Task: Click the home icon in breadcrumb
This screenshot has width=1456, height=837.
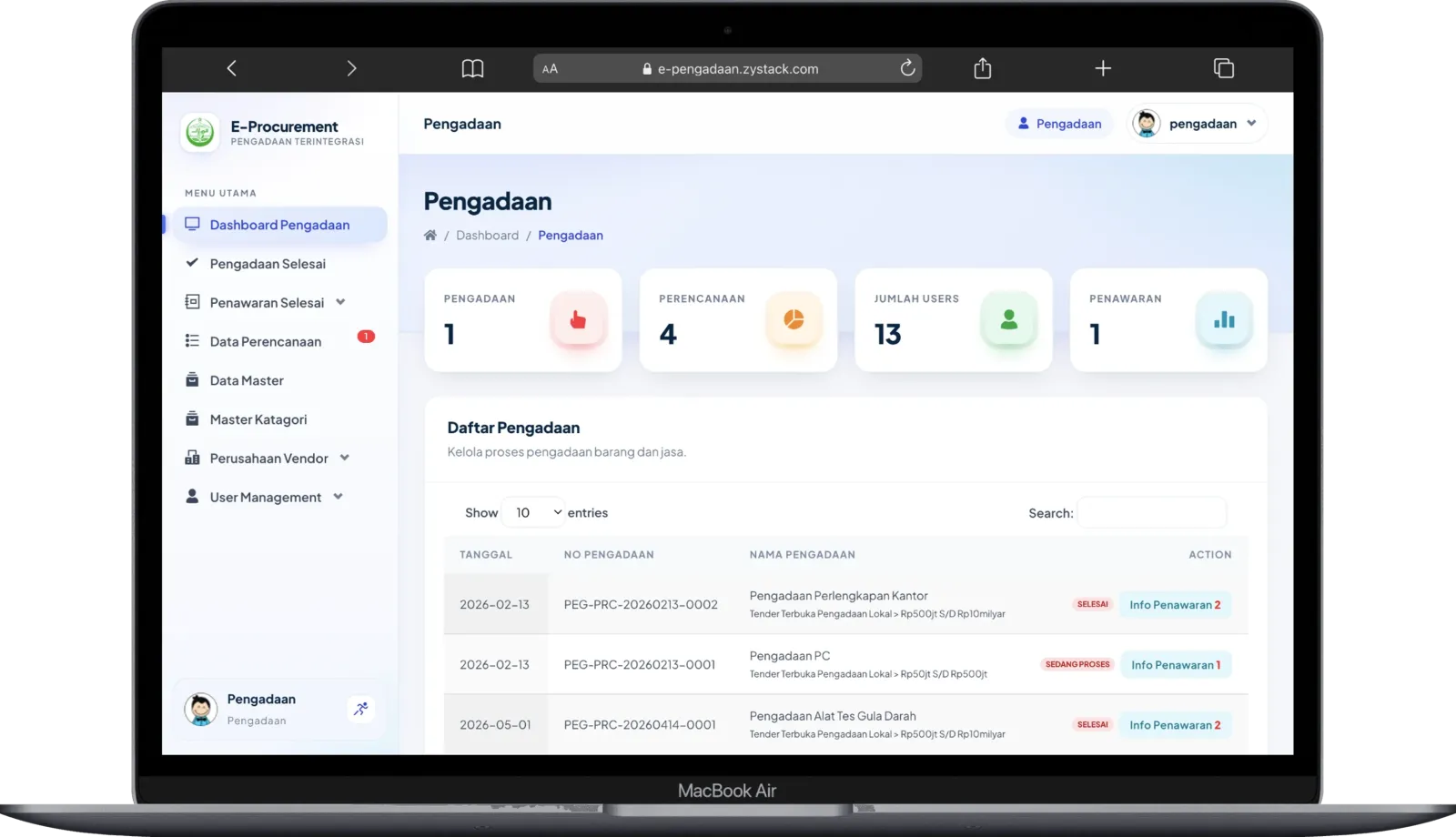Action: pyautogui.click(x=430, y=235)
